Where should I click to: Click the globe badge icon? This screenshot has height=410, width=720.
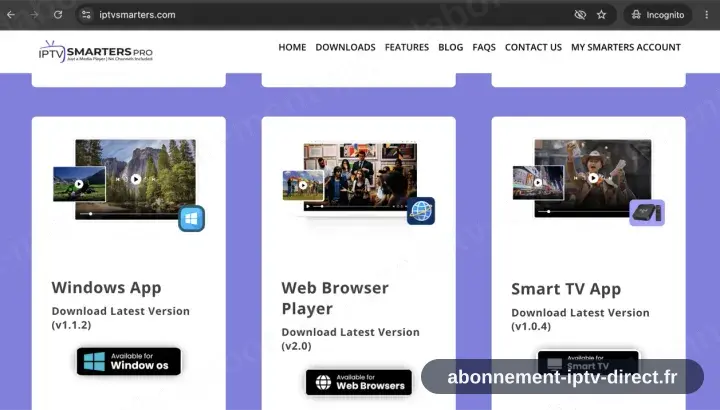coord(421,211)
